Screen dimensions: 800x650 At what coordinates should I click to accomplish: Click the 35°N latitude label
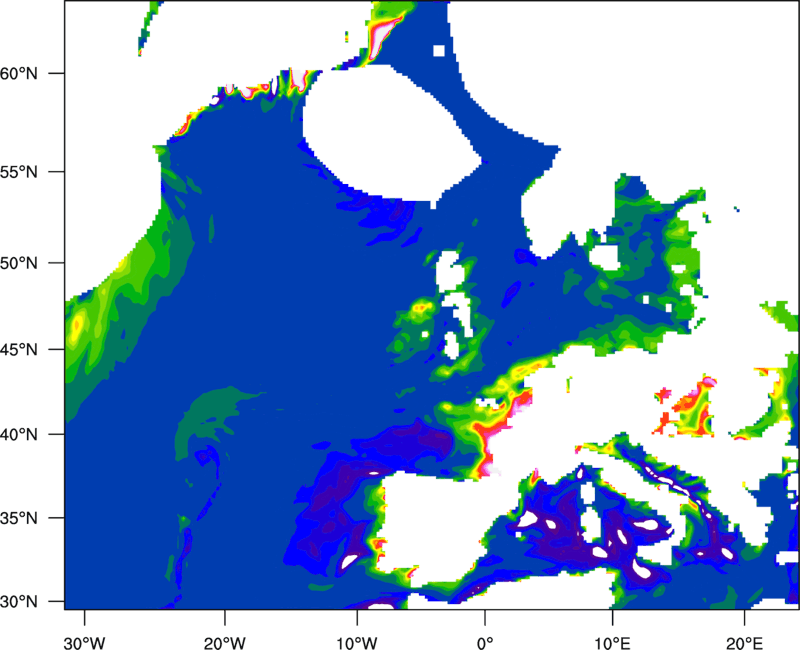(19, 518)
